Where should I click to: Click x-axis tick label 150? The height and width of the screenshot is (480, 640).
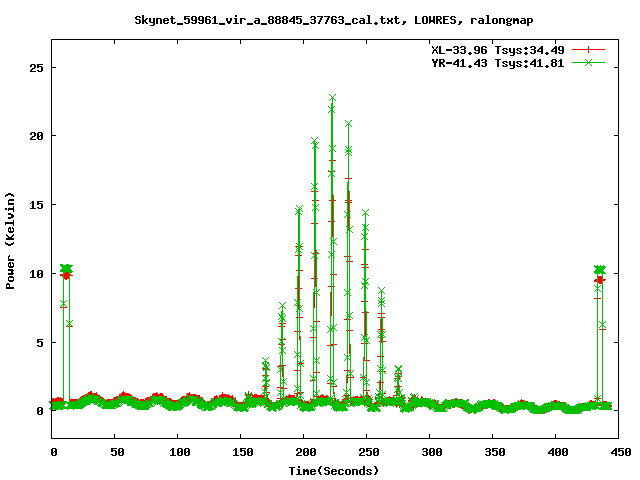(242, 452)
